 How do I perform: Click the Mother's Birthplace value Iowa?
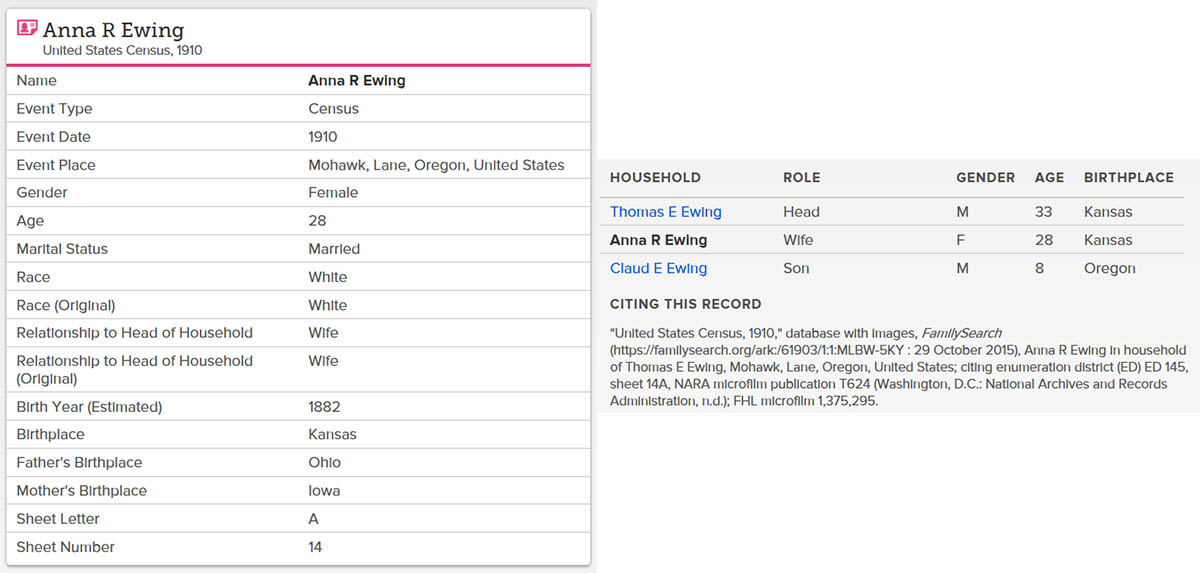coord(324,491)
